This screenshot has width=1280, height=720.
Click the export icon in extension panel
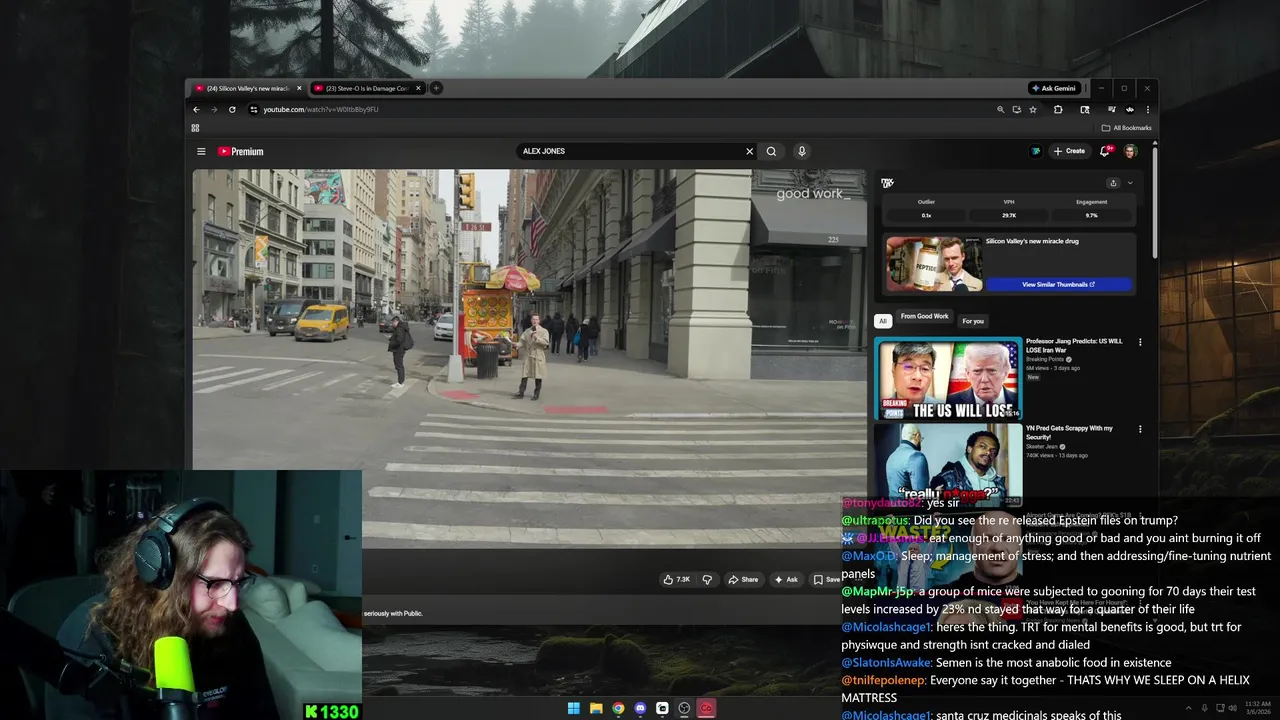1113,183
